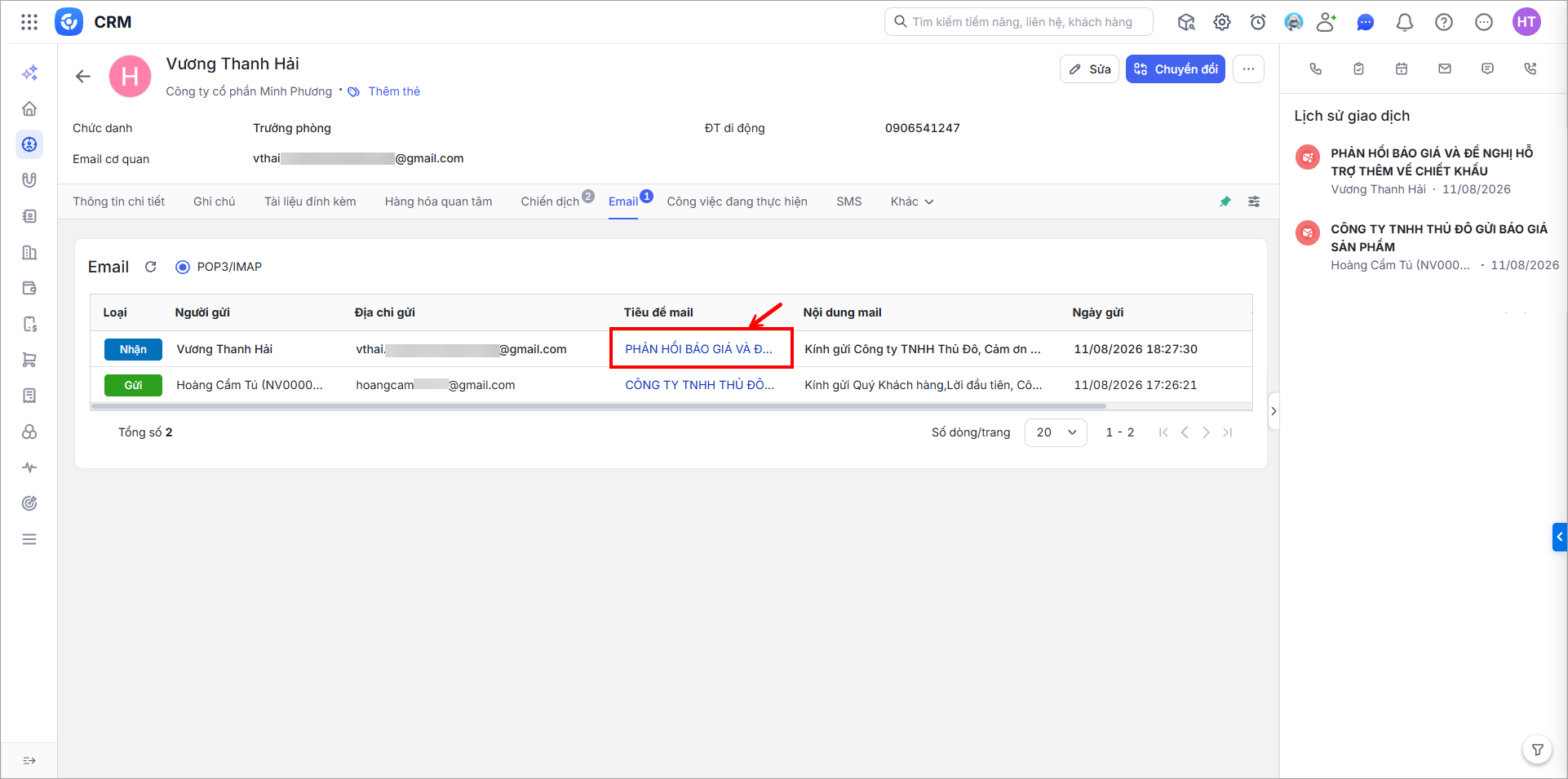Switch to Ghi chú tab
The width and height of the screenshot is (1568, 779).
click(214, 201)
